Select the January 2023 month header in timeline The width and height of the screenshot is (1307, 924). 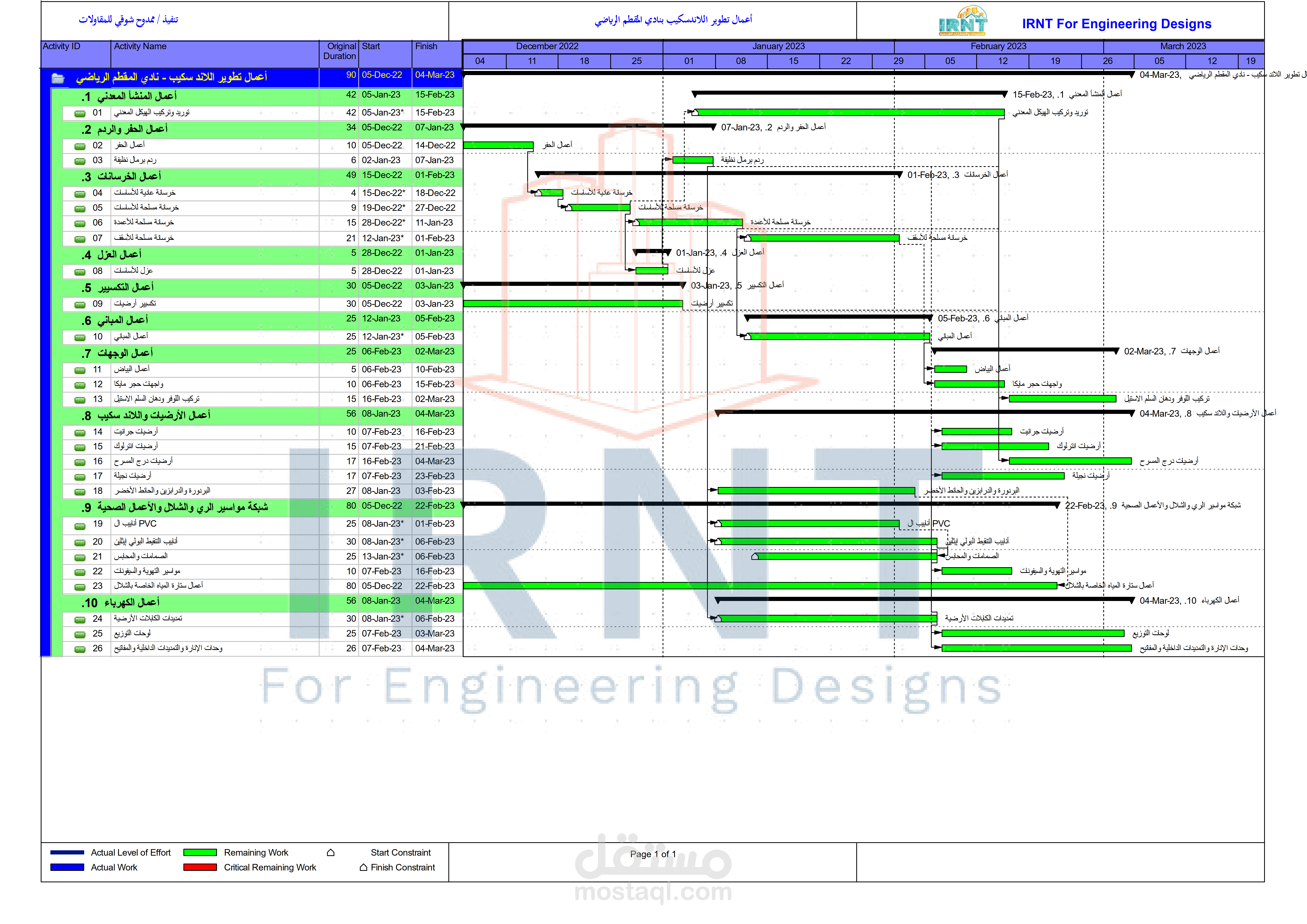(779, 47)
